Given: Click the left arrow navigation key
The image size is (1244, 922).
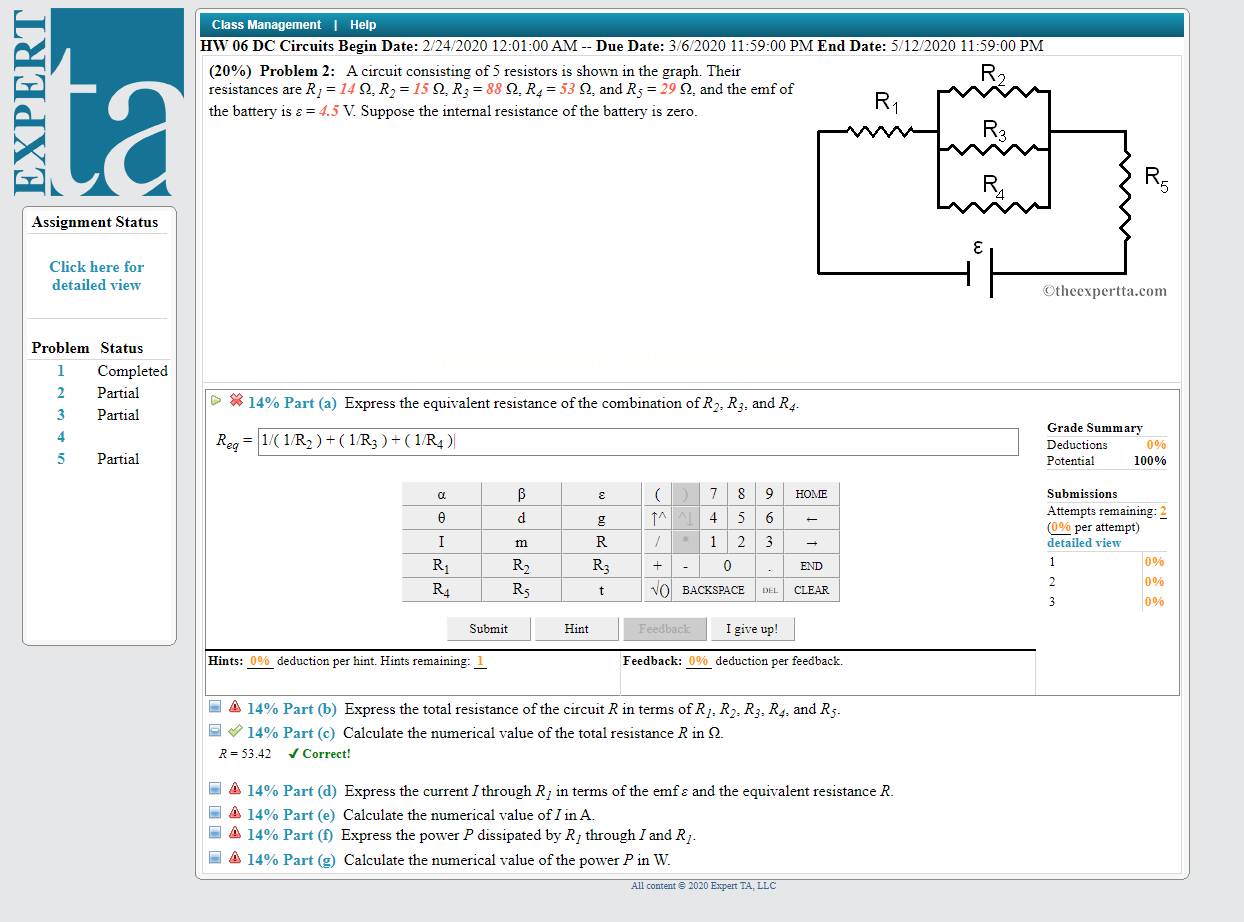Looking at the screenshot, I should (811, 518).
